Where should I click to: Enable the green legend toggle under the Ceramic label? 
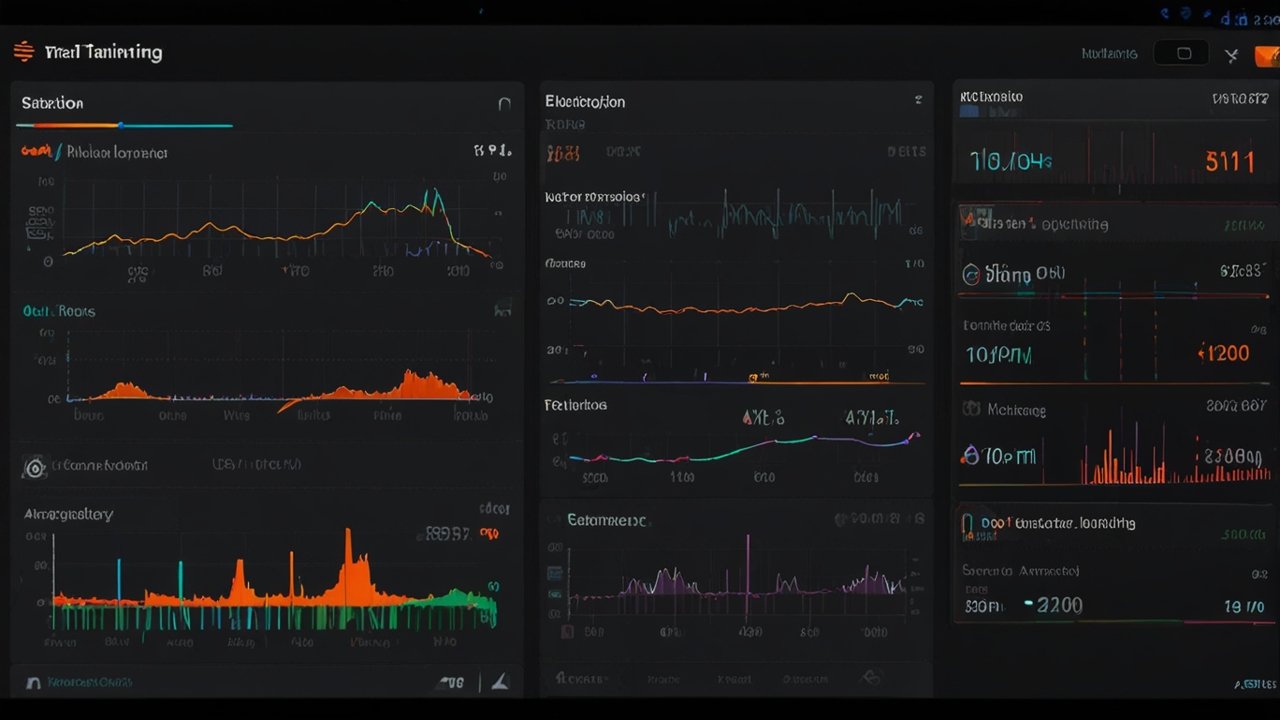coord(555,594)
